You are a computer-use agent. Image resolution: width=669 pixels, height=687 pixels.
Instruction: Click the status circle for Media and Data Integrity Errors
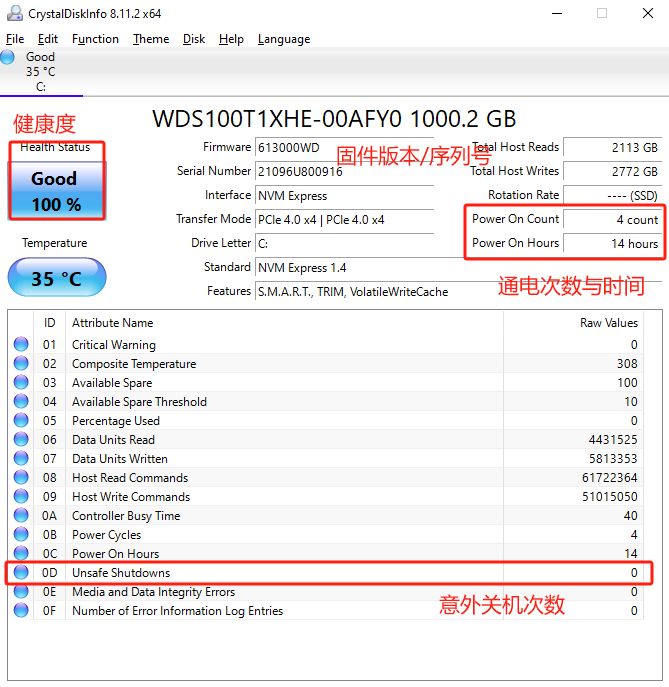[21, 591]
